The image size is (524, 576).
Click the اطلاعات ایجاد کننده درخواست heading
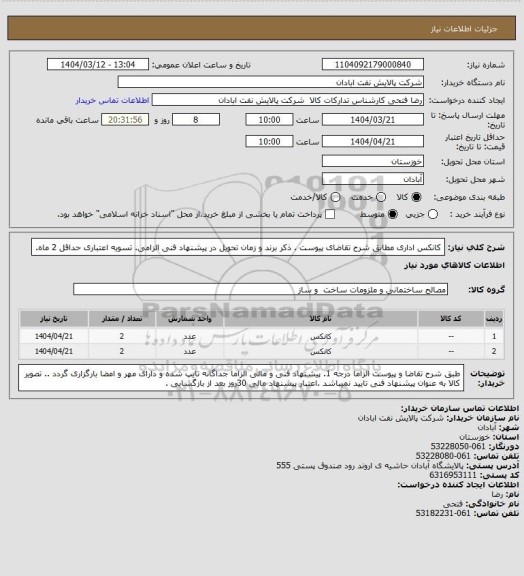(x=458, y=485)
